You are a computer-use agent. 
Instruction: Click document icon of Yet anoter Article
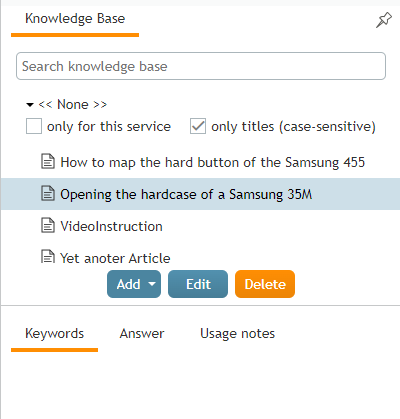pos(48,256)
